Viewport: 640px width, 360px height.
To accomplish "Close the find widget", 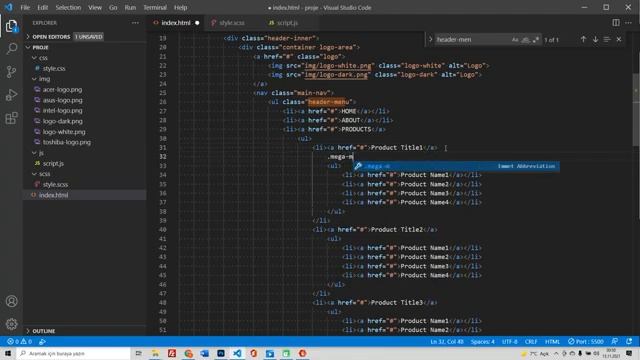I will pyautogui.click(x=619, y=40).
